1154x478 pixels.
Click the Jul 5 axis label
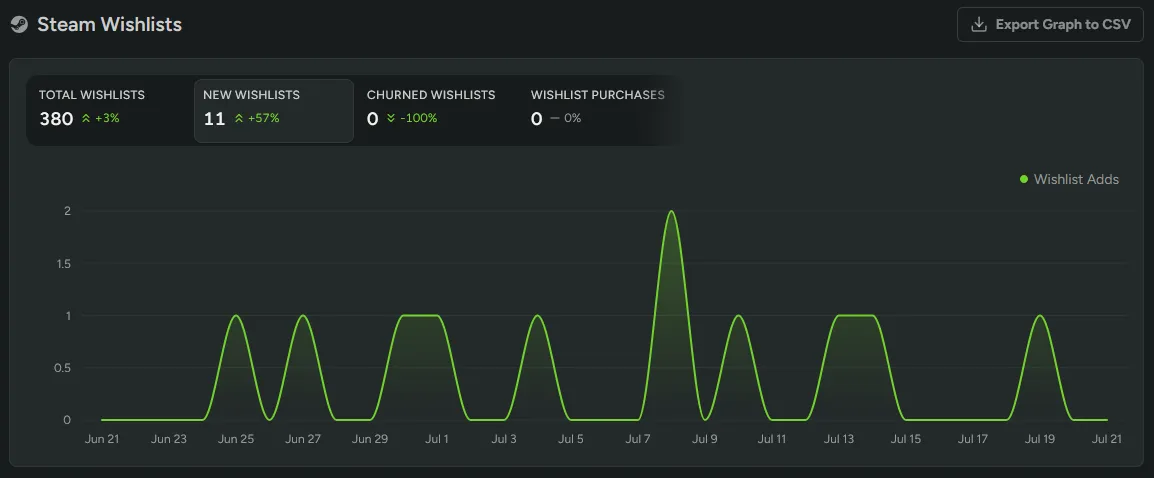pyautogui.click(x=570, y=439)
